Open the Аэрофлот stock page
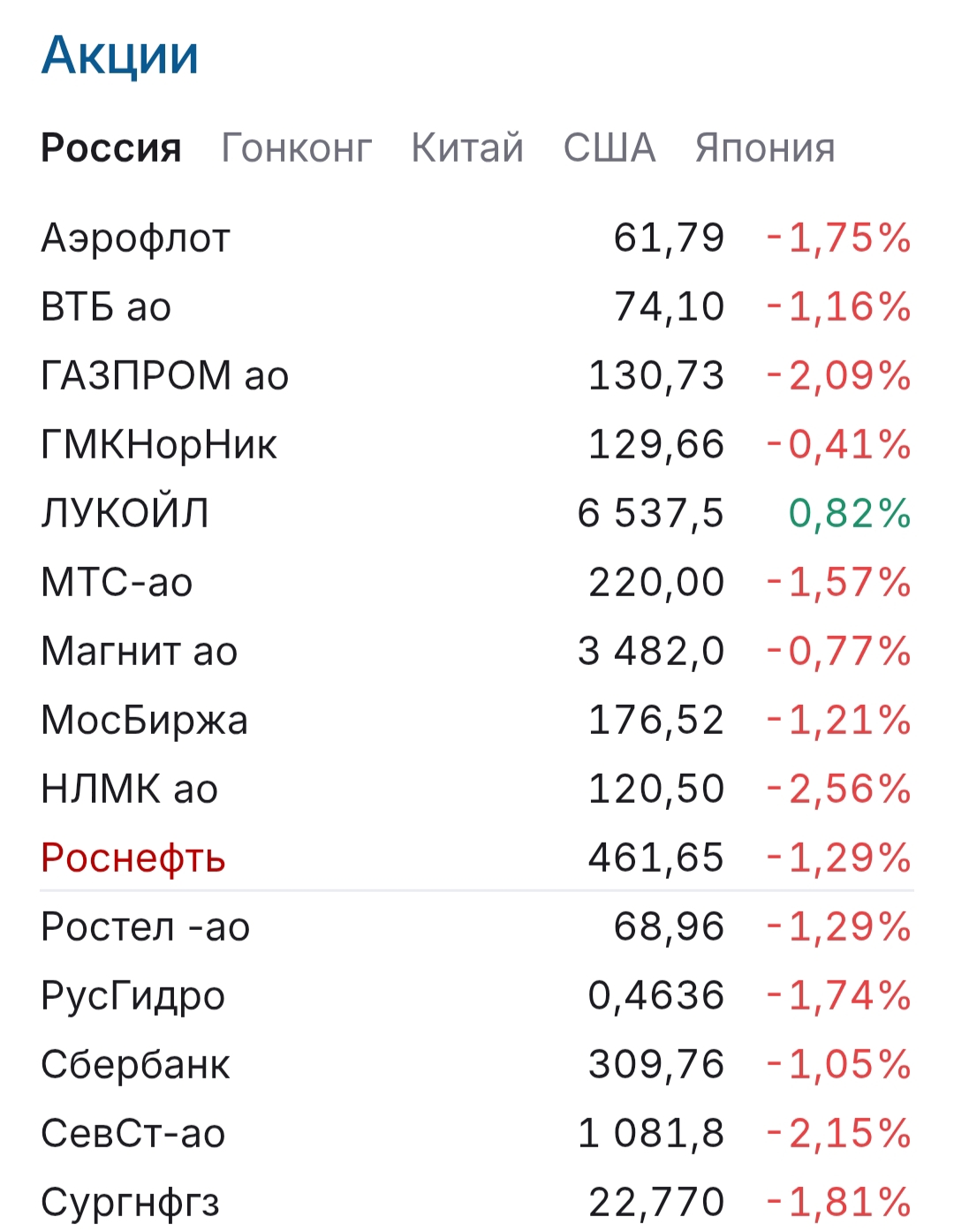This screenshot has width=954, height=1232. (136, 238)
